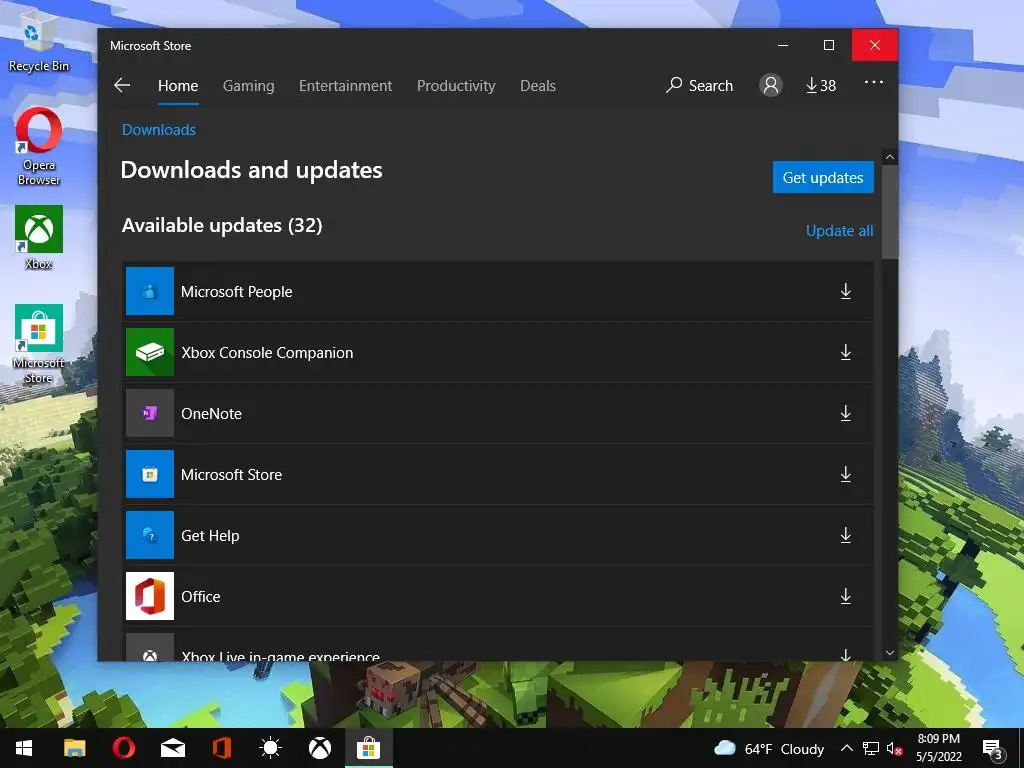This screenshot has width=1024, height=768.
Task: Click the scrollbar down arrow
Action: [889, 652]
